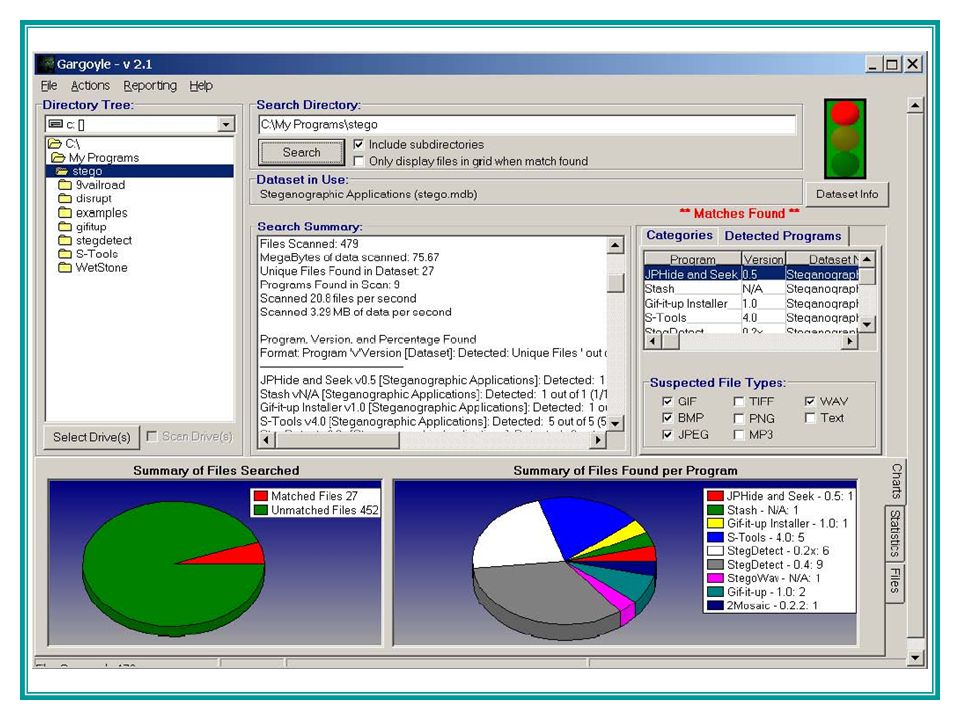Click the open stego folder icon
The image size is (960, 720).
click(62, 171)
